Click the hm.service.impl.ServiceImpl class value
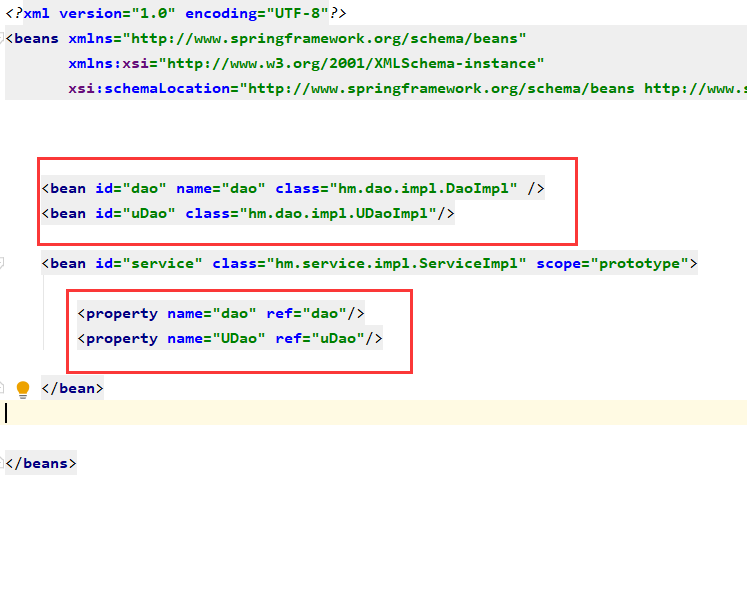 pyautogui.click(x=396, y=263)
